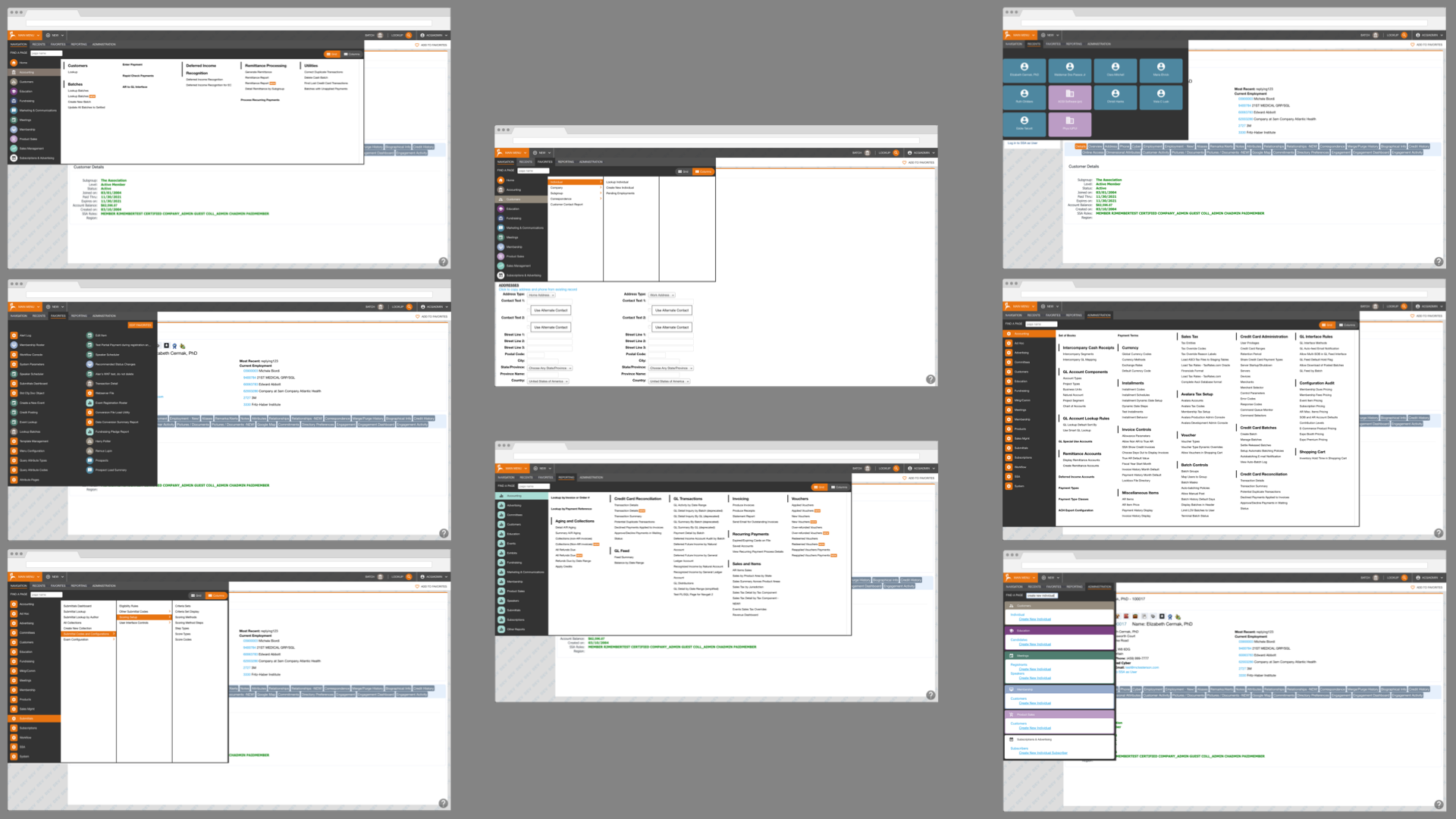Click help question-mark icon in address form window
Image resolution: width=1456 pixels, height=819 pixels.
pyautogui.click(x=930, y=379)
